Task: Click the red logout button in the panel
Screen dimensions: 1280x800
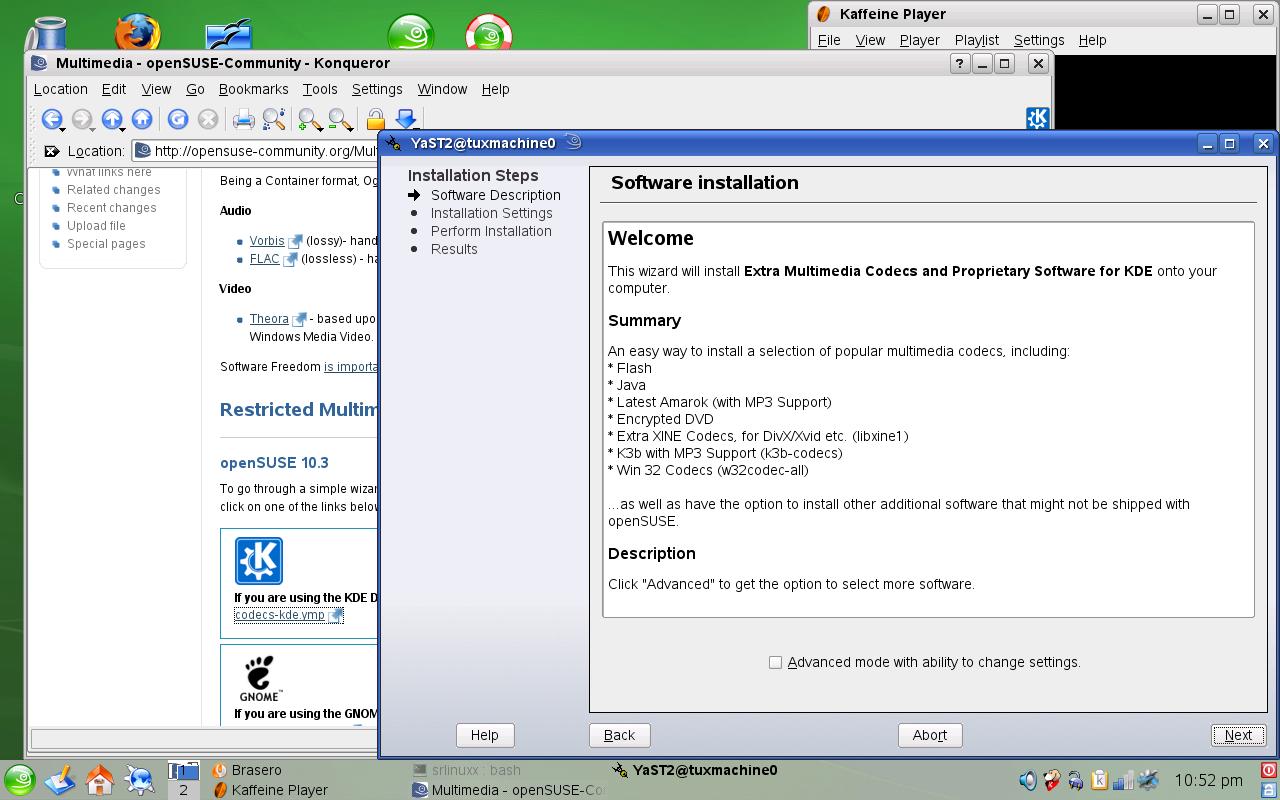Action: point(1269,770)
